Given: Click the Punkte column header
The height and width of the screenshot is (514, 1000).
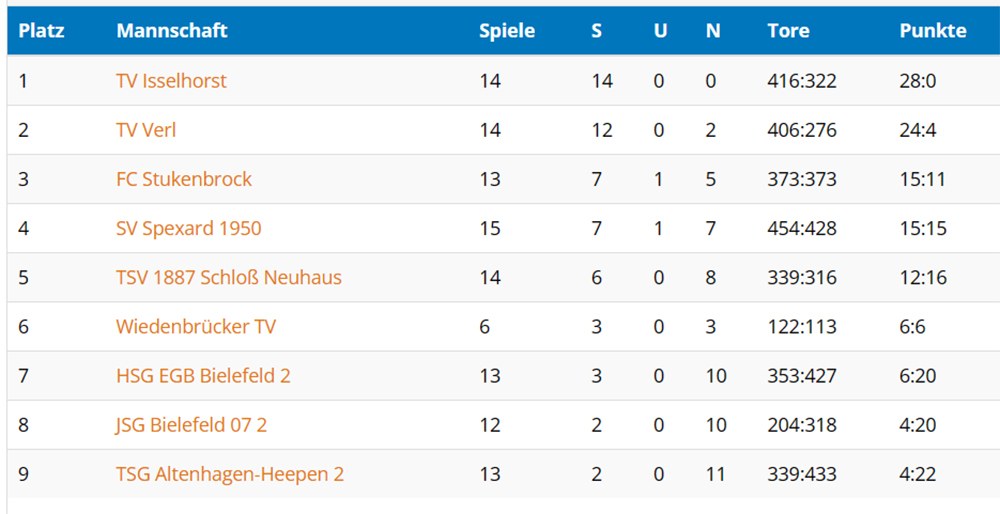Looking at the screenshot, I should coord(933,31).
